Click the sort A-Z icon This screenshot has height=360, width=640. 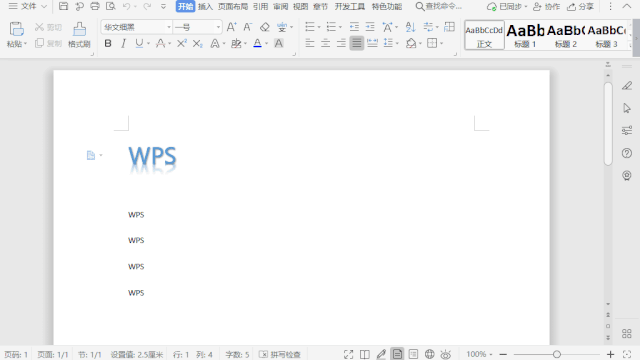coord(410,27)
